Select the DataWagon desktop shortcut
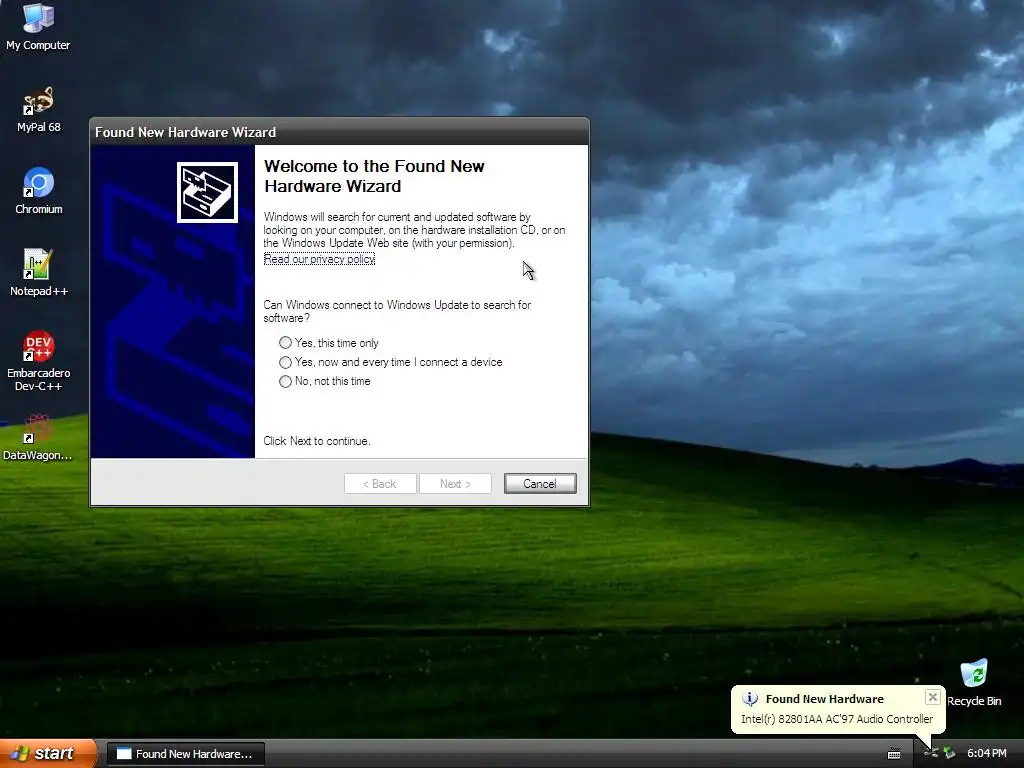Image resolution: width=1024 pixels, height=768 pixels. pyautogui.click(x=37, y=438)
